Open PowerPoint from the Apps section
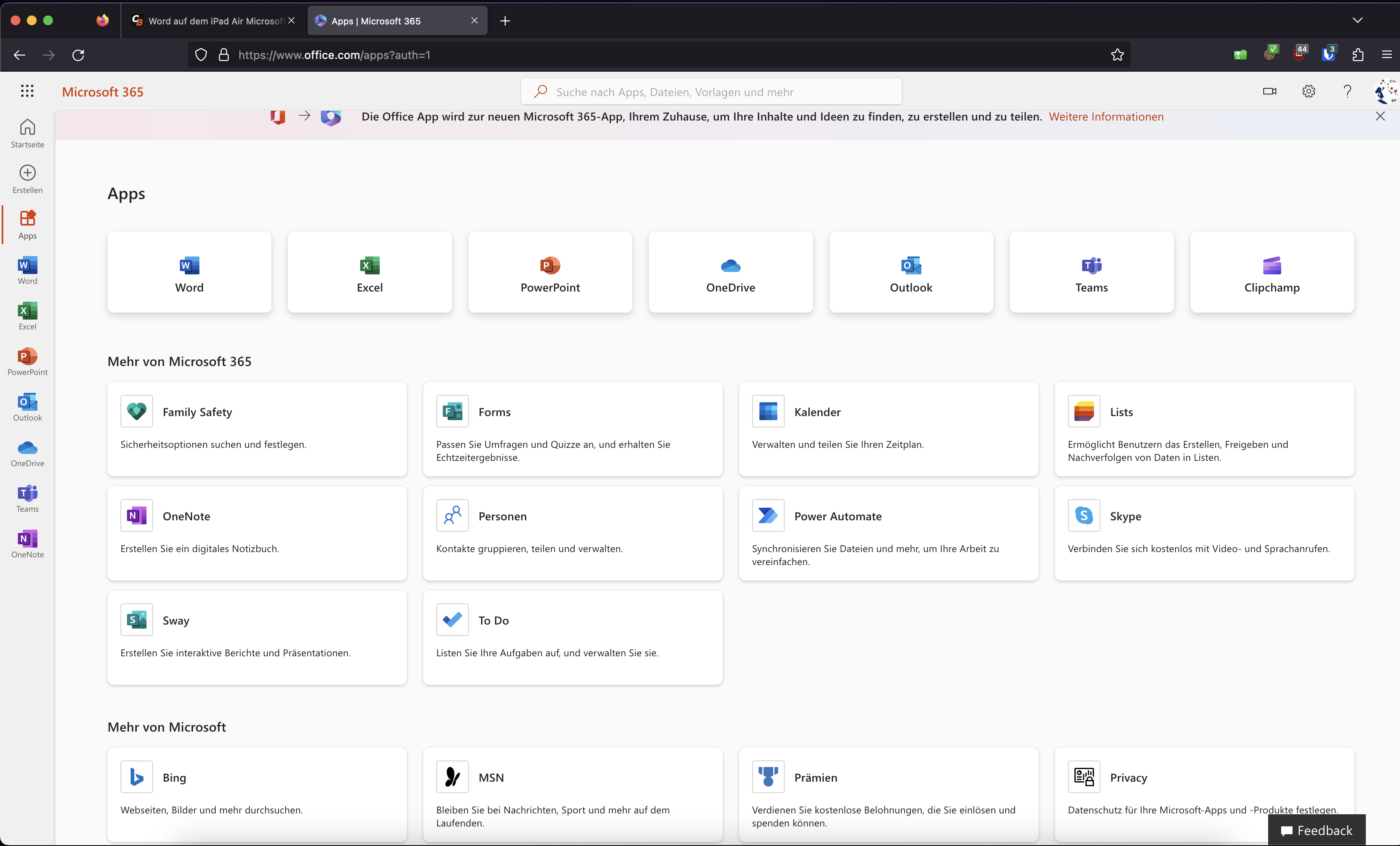1400x846 pixels. click(549, 272)
